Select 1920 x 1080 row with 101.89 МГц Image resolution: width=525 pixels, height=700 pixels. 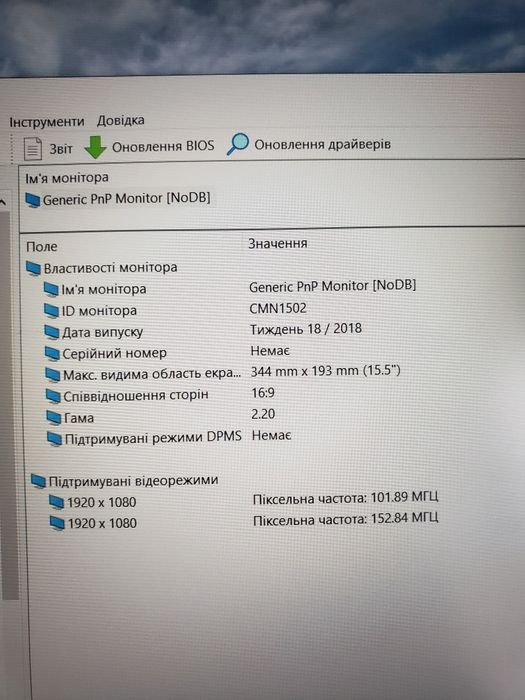click(244, 500)
